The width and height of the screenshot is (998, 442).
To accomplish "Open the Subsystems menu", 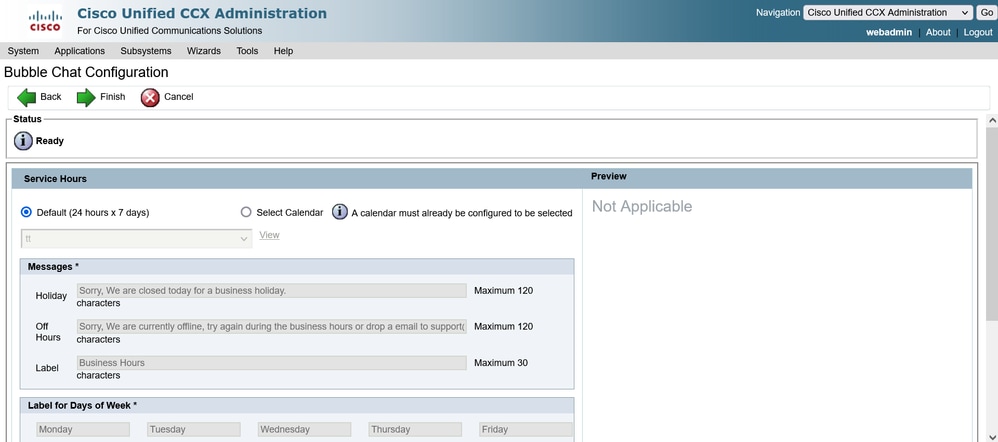I will 146,51.
